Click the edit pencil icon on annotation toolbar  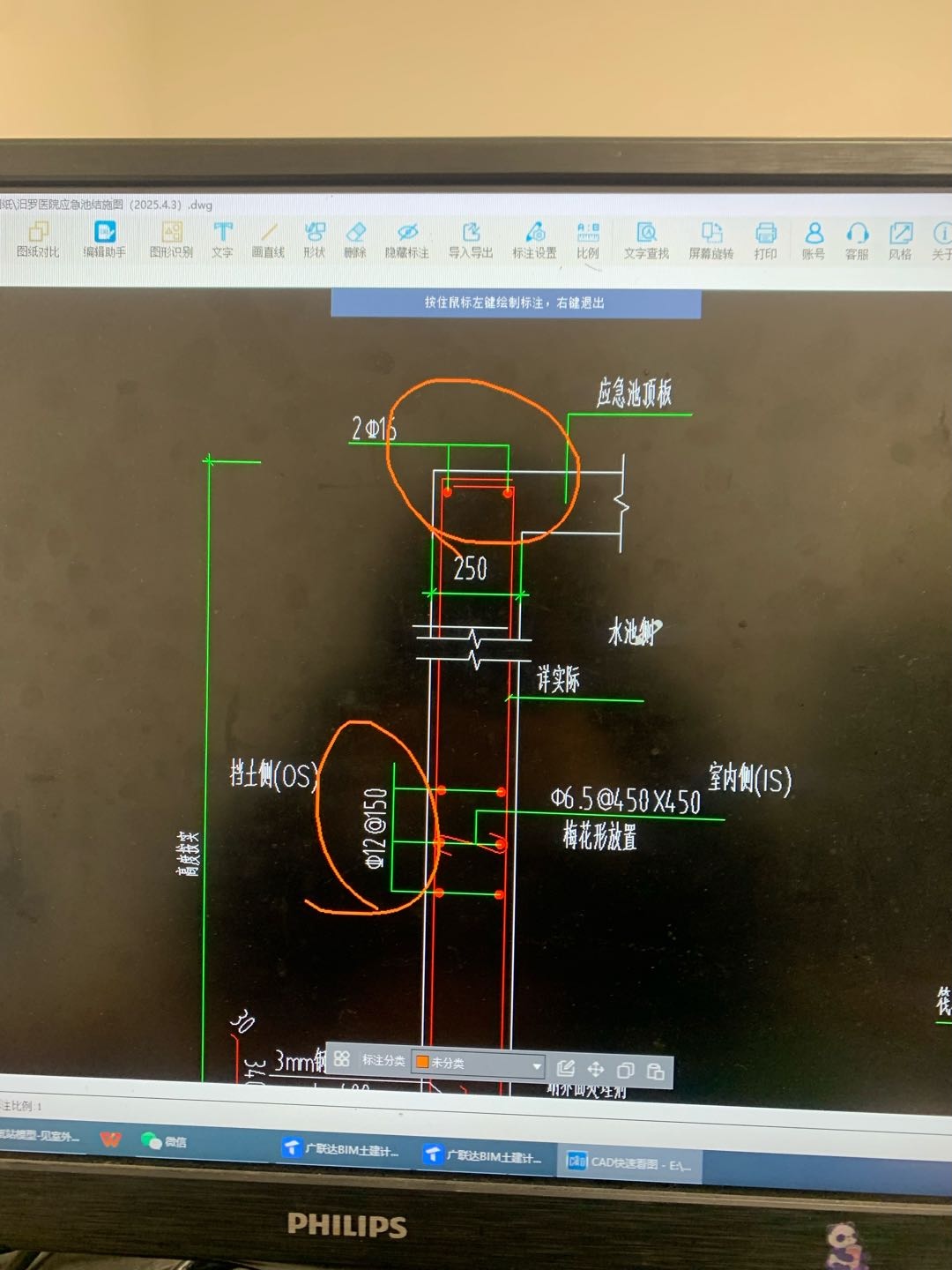(x=566, y=1068)
